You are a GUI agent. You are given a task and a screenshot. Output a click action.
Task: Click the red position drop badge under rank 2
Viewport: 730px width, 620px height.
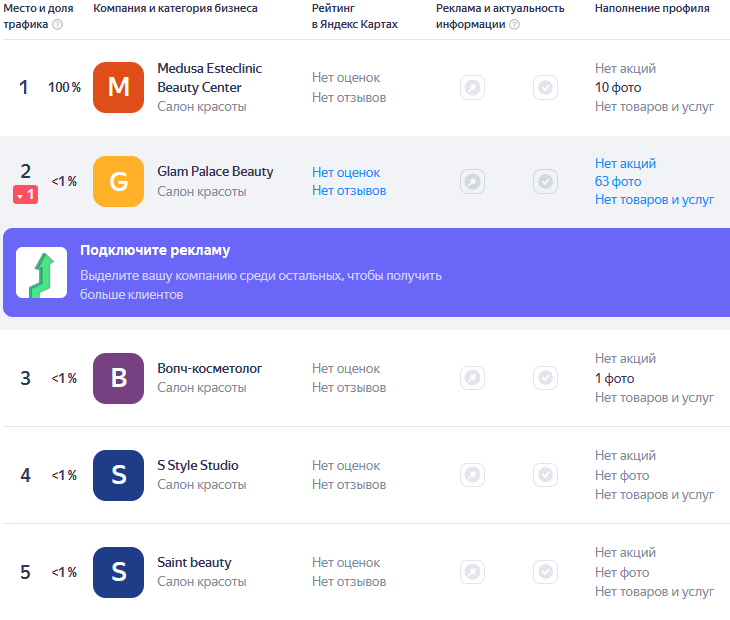tap(26, 195)
